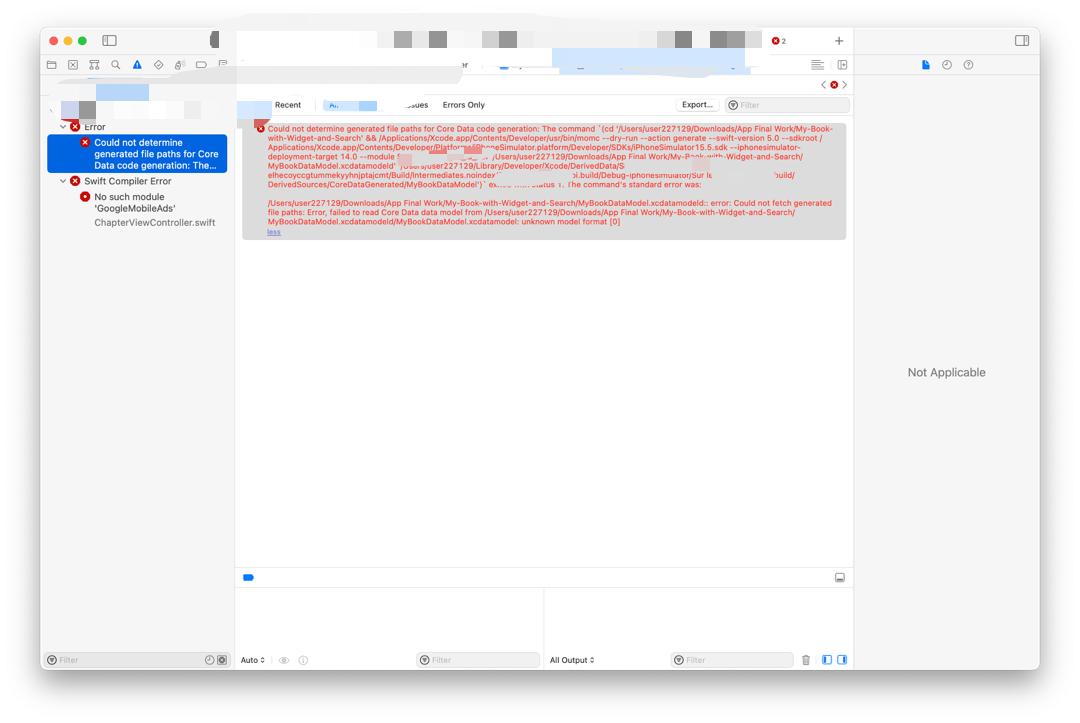This screenshot has width=1080, height=723.
Task: Open the History inspector clock icon
Action: click(x=947, y=65)
